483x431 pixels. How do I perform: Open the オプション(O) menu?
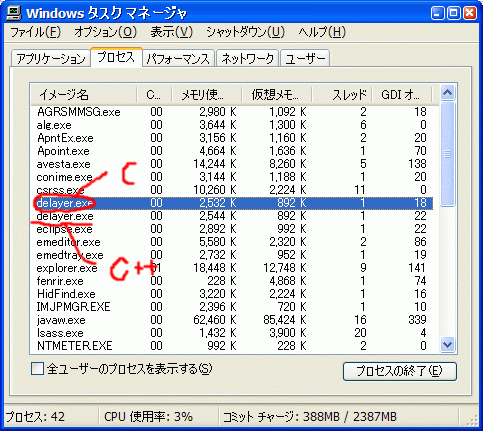[105, 32]
